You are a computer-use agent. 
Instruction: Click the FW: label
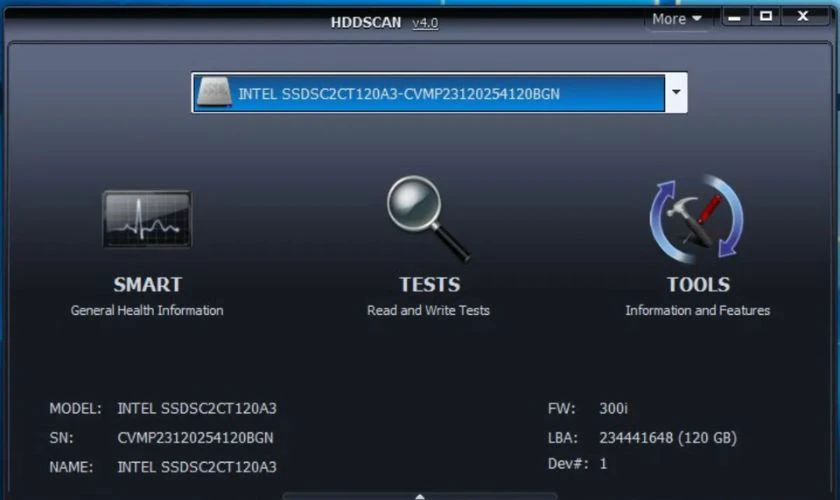[561, 409]
